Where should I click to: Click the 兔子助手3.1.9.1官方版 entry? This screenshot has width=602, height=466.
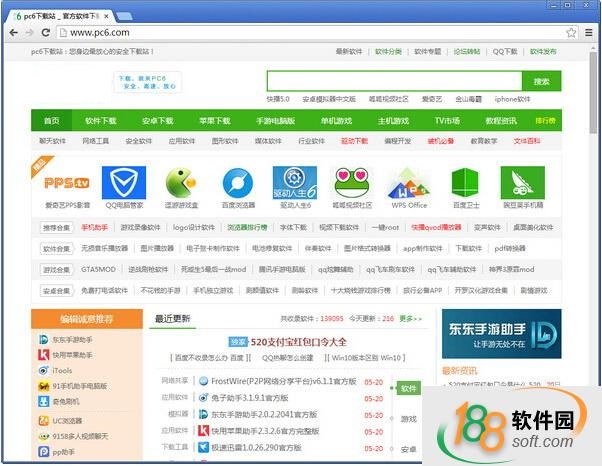coord(250,398)
